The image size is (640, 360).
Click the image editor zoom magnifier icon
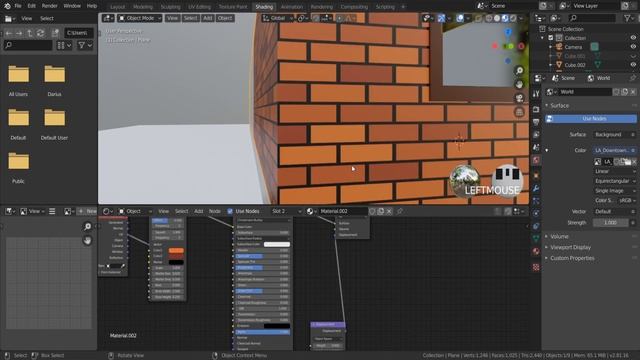pyautogui.click(x=87, y=227)
